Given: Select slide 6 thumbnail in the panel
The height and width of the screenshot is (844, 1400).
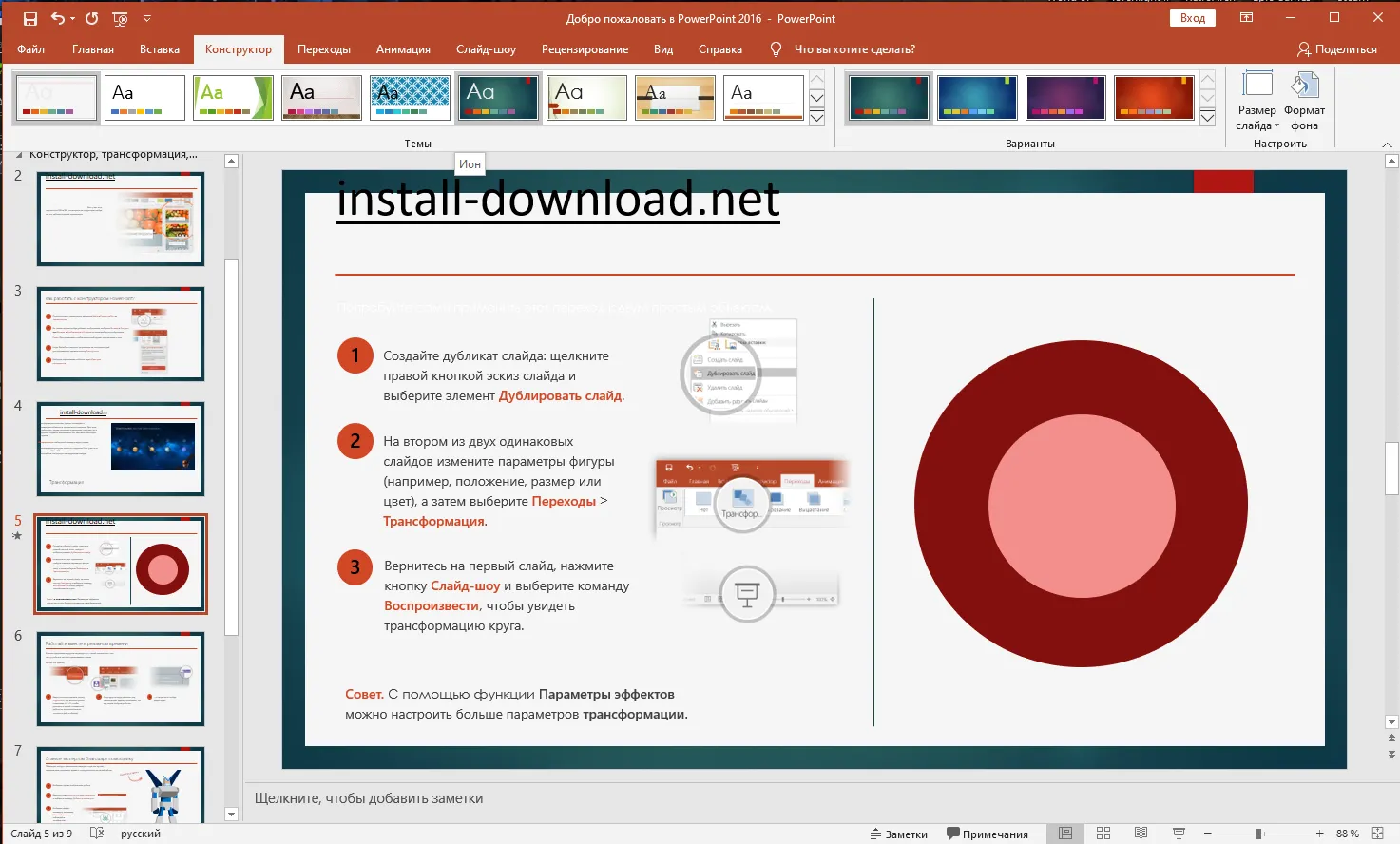Looking at the screenshot, I should click(121, 679).
